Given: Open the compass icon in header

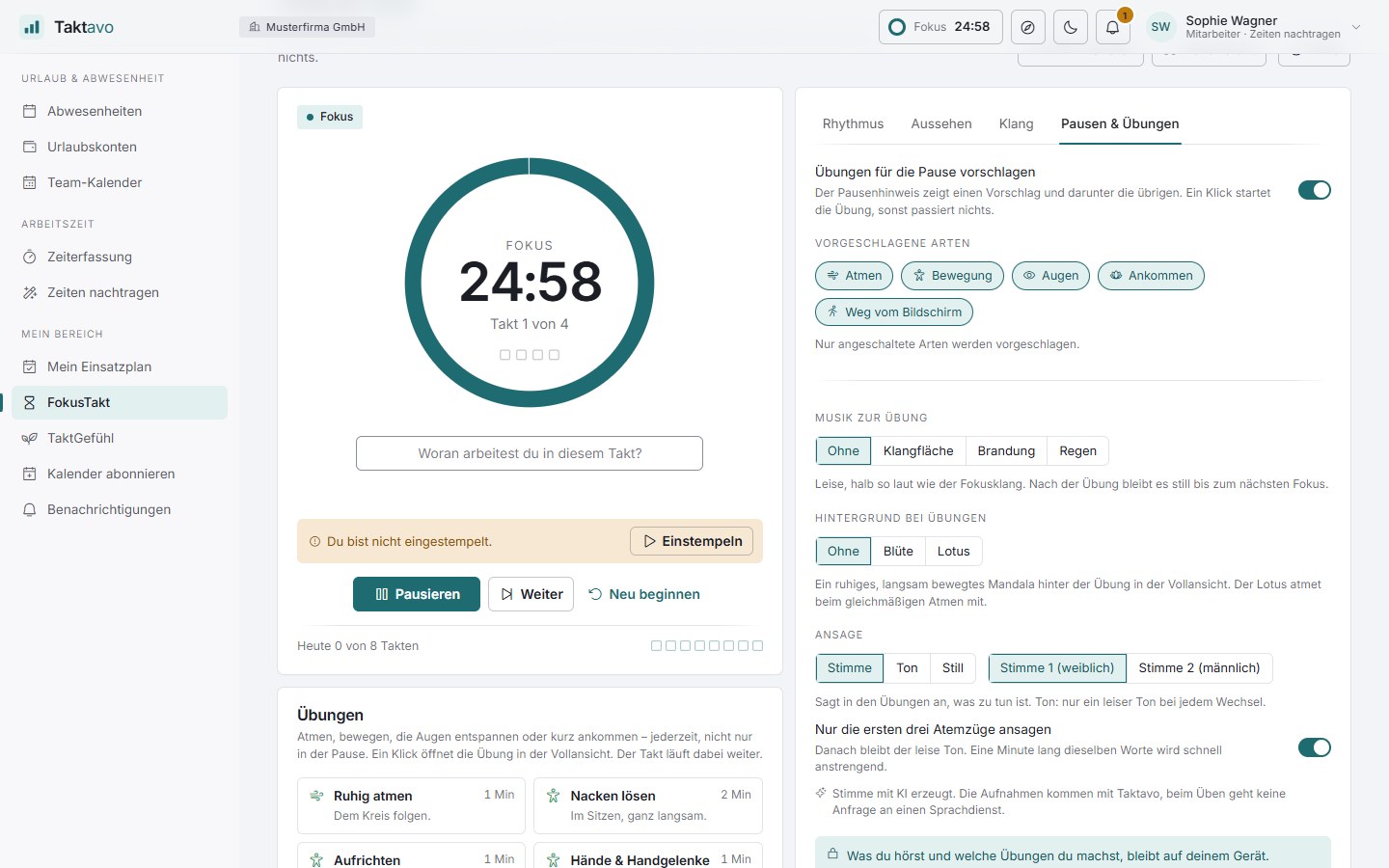Looking at the screenshot, I should pyautogui.click(x=1028, y=27).
